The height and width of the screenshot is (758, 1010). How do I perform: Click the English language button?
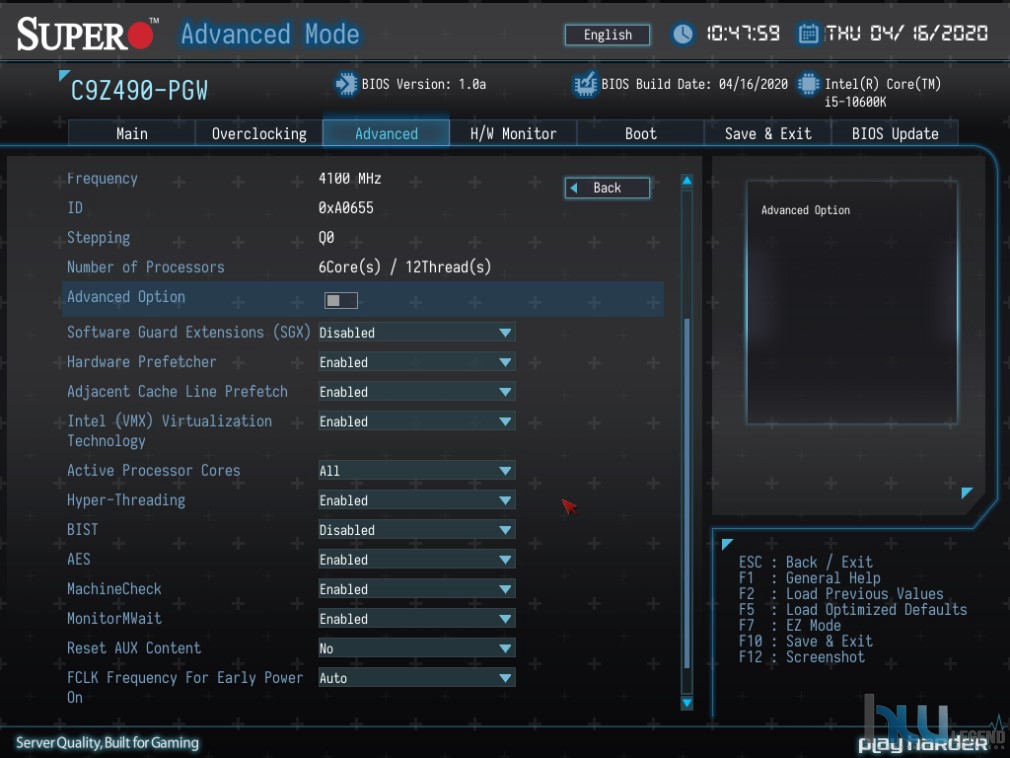click(x=607, y=35)
